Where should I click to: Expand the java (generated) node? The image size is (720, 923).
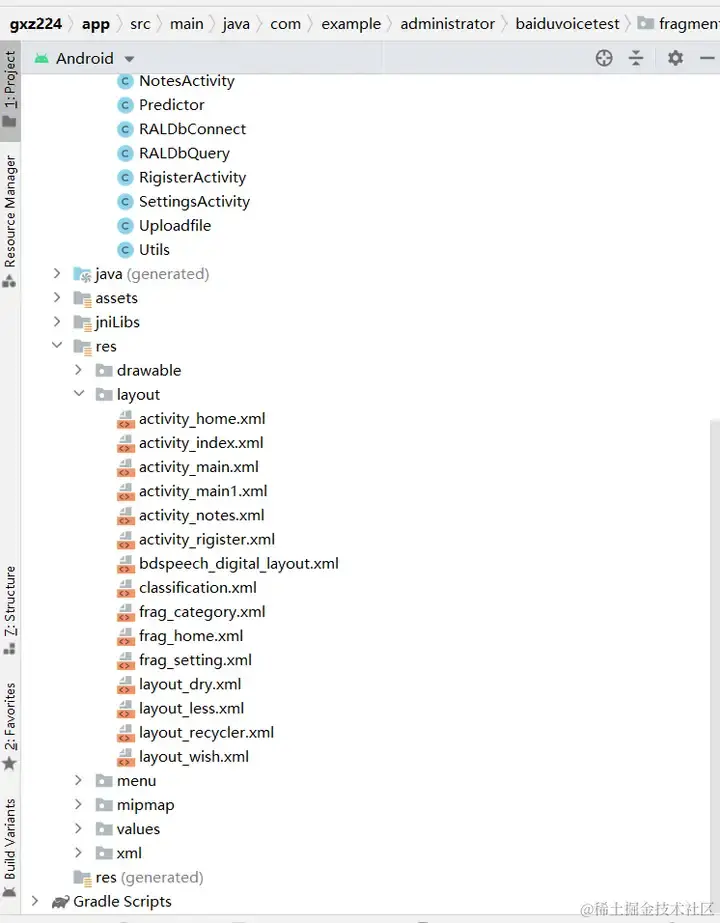pos(57,273)
